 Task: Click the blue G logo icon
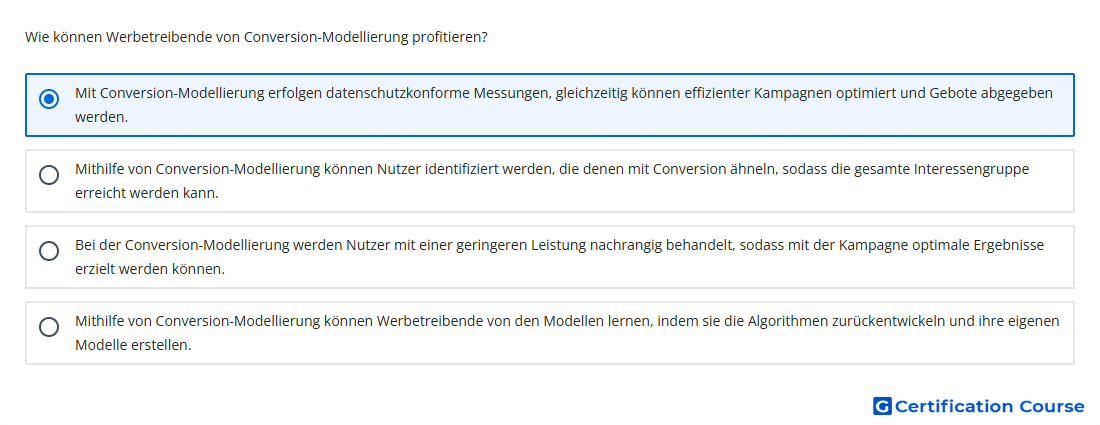point(882,406)
